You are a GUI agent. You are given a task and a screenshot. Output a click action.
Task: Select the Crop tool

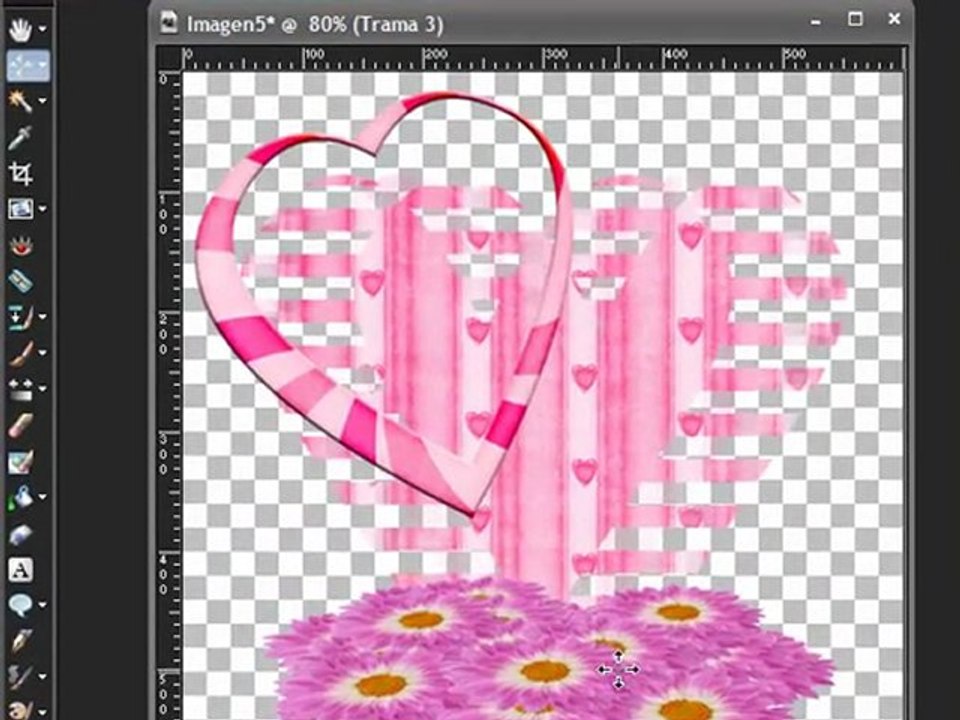click(x=20, y=173)
